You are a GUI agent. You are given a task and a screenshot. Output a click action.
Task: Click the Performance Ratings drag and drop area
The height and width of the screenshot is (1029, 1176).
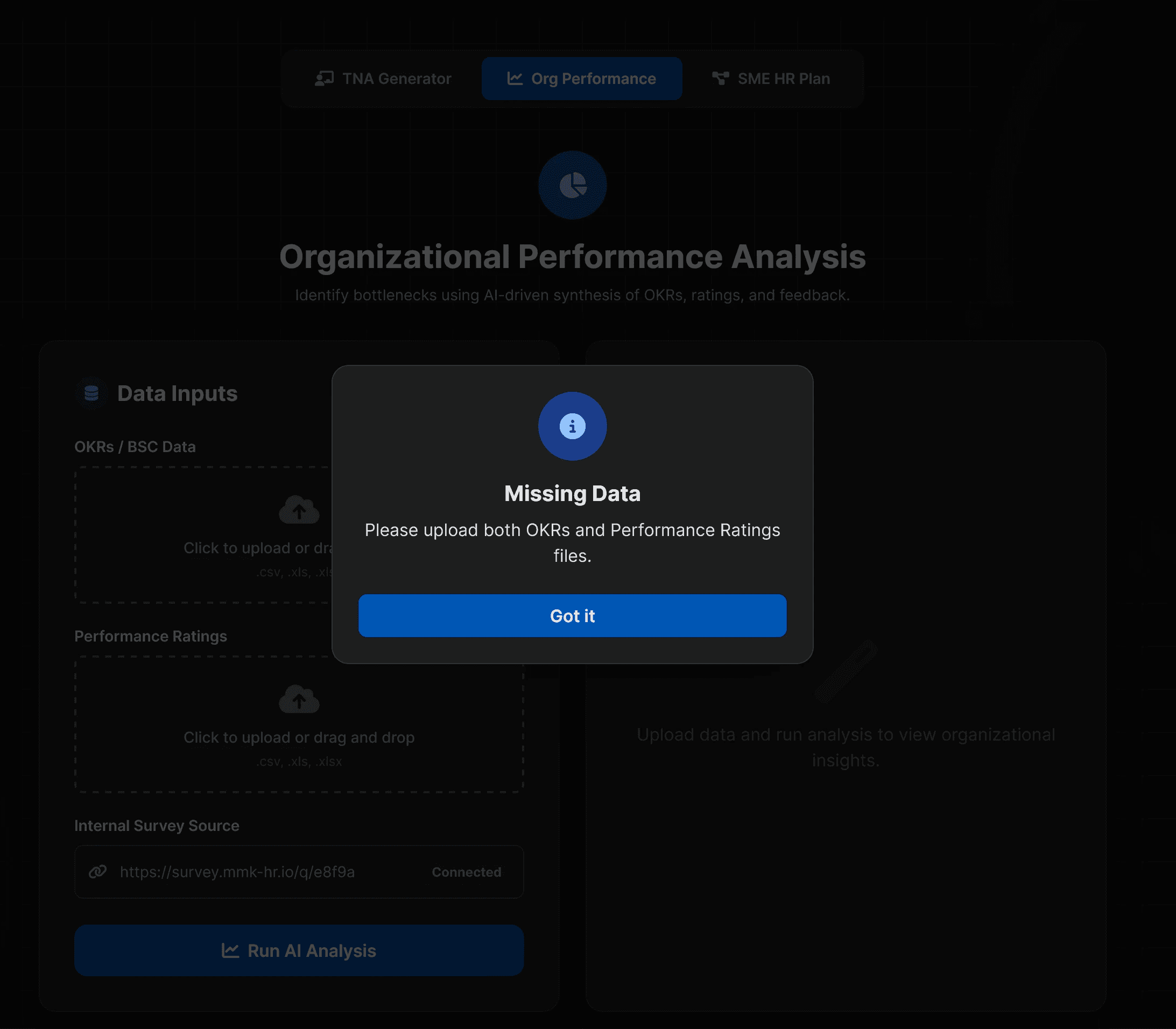(x=299, y=737)
